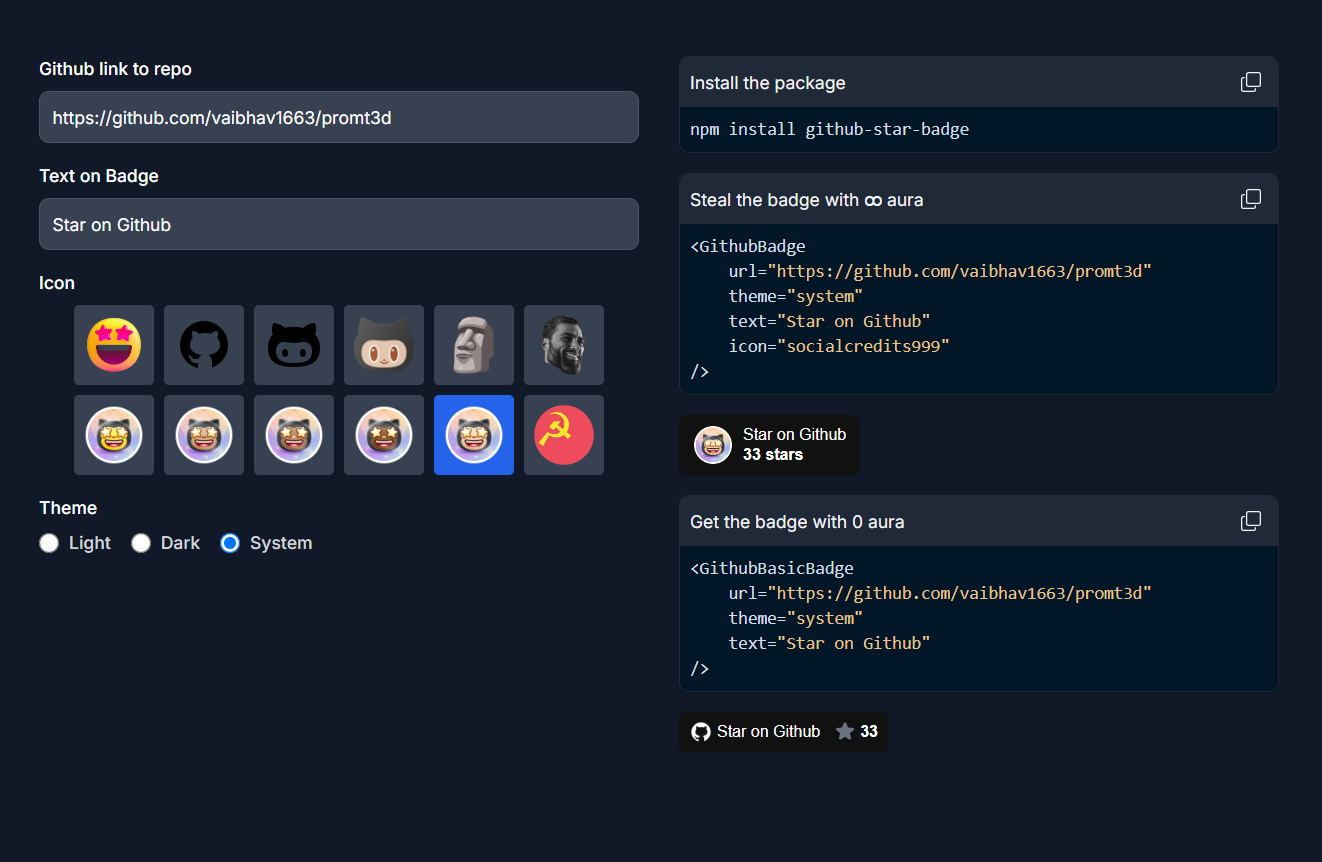1322x862 pixels.
Task: Click the icon="socialcredits999" code line
Action: pos(839,346)
